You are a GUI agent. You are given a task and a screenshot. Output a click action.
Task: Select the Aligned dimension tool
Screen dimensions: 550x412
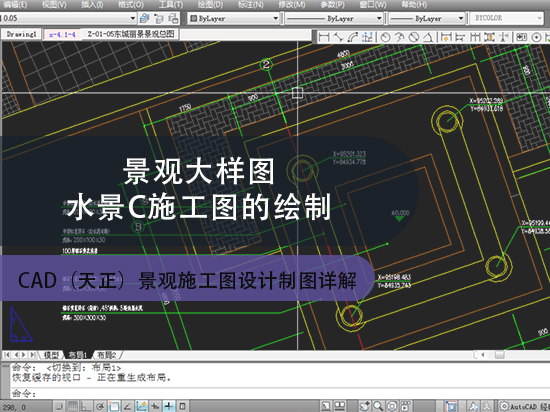[x=338, y=37]
